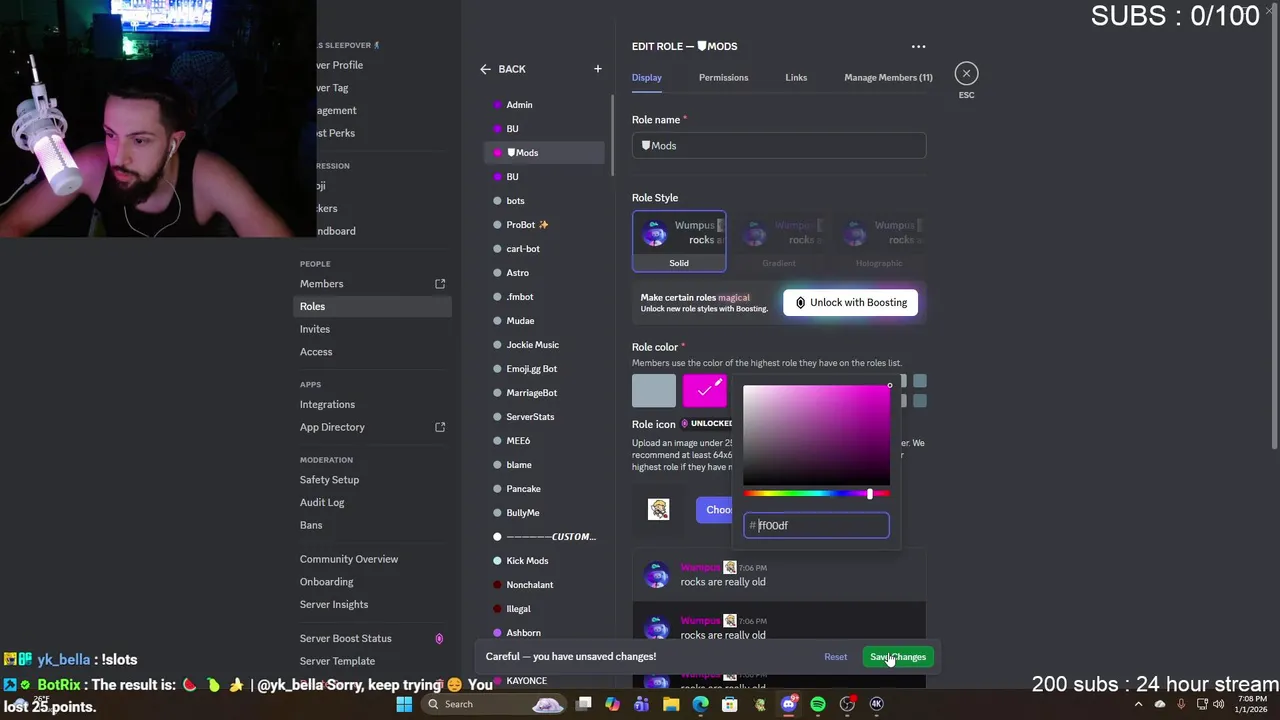
Task: Open the Invites settings page
Action: pos(372,329)
